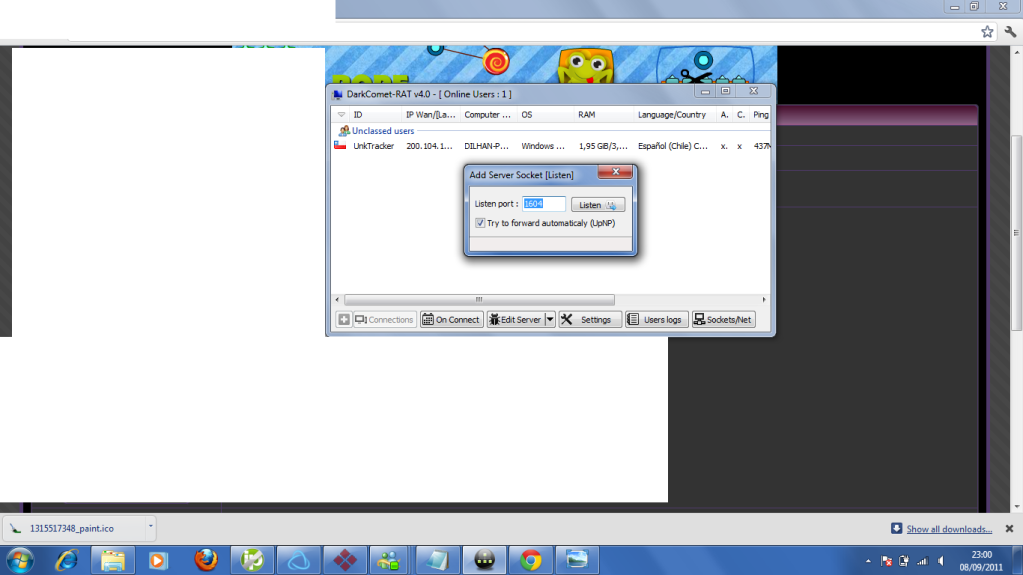Viewport: 1023px width, 575px height.
Task: Click the IP Wan/[La... column header
Action: coord(431,115)
